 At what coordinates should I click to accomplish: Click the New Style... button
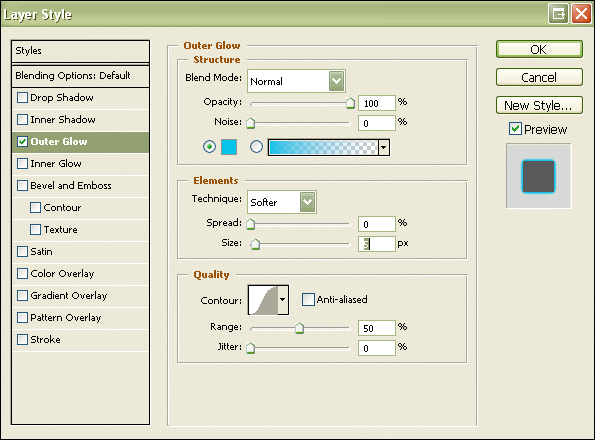pyautogui.click(x=539, y=105)
